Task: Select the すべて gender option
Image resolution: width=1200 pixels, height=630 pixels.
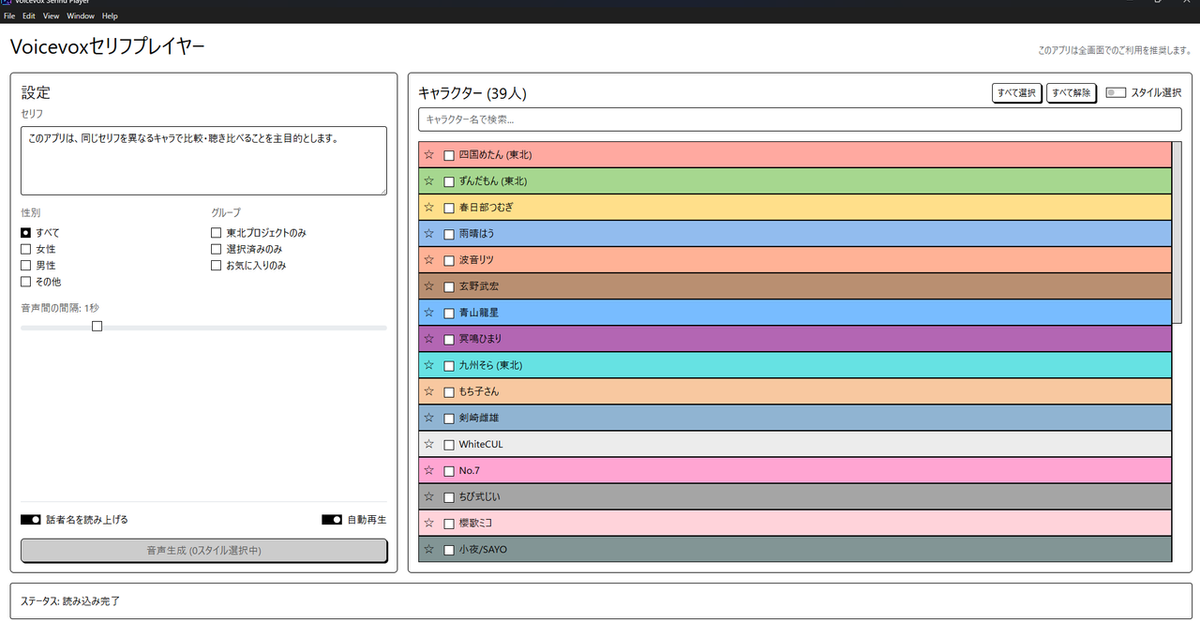Action: pyautogui.click(x=26, y=232)
